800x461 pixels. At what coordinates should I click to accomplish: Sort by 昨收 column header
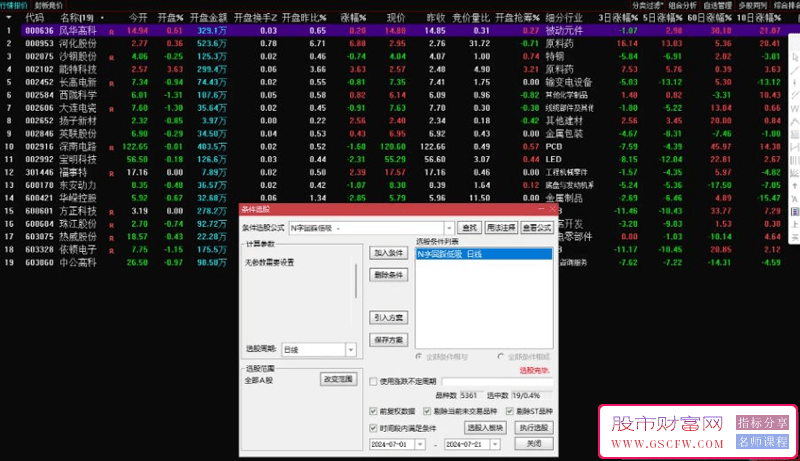coord(436,17)
